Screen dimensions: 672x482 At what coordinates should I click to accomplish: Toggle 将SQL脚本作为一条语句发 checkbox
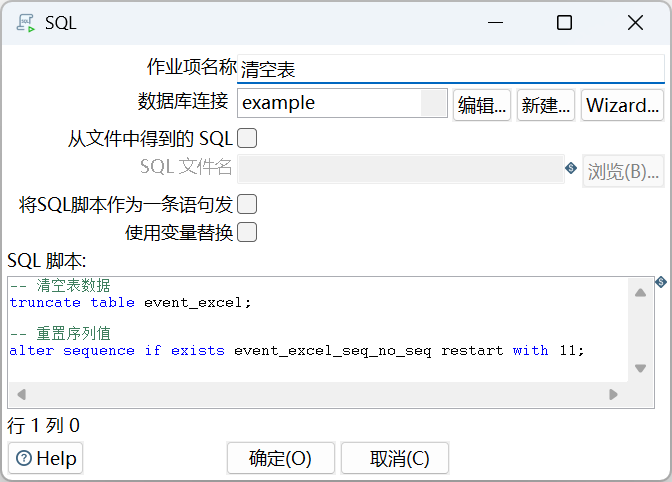(x=247, y=204)
